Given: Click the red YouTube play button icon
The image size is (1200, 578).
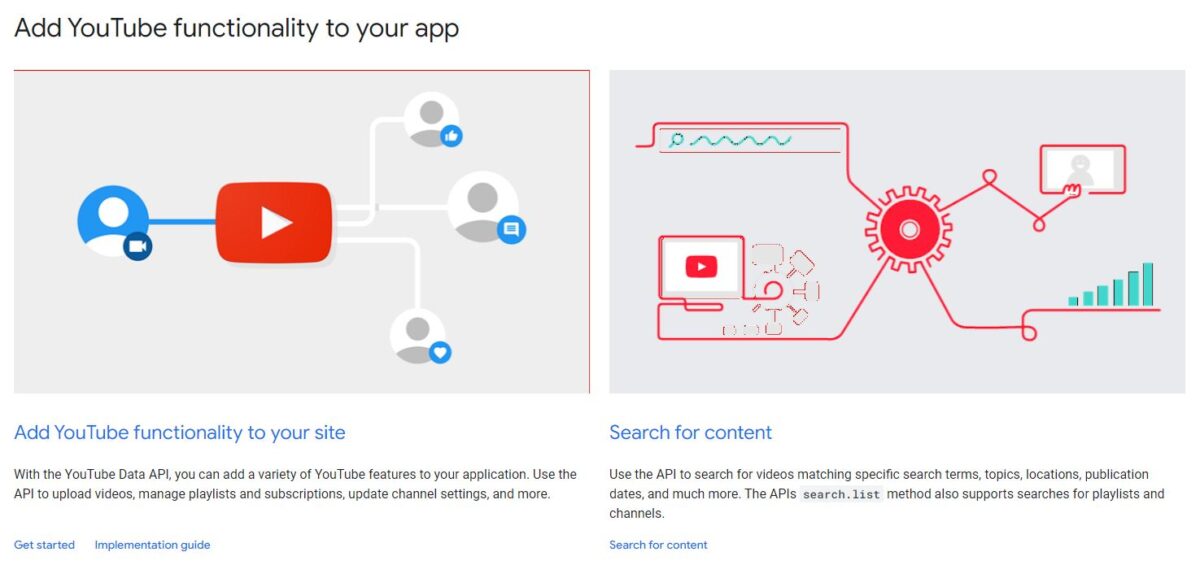Looking at the screenshot, I should click(x=273, y=223).
